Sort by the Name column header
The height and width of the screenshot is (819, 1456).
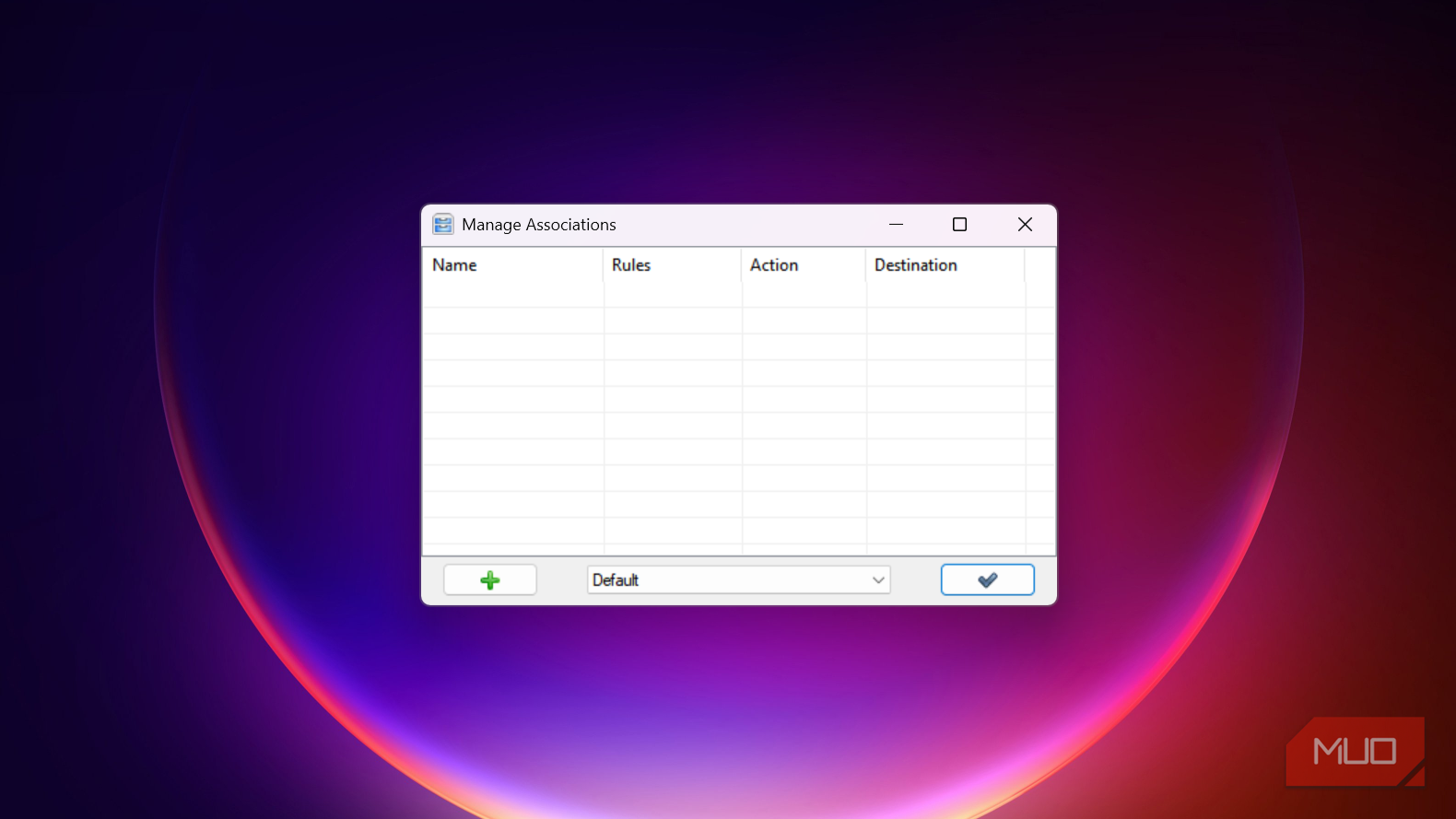(512, 265)
